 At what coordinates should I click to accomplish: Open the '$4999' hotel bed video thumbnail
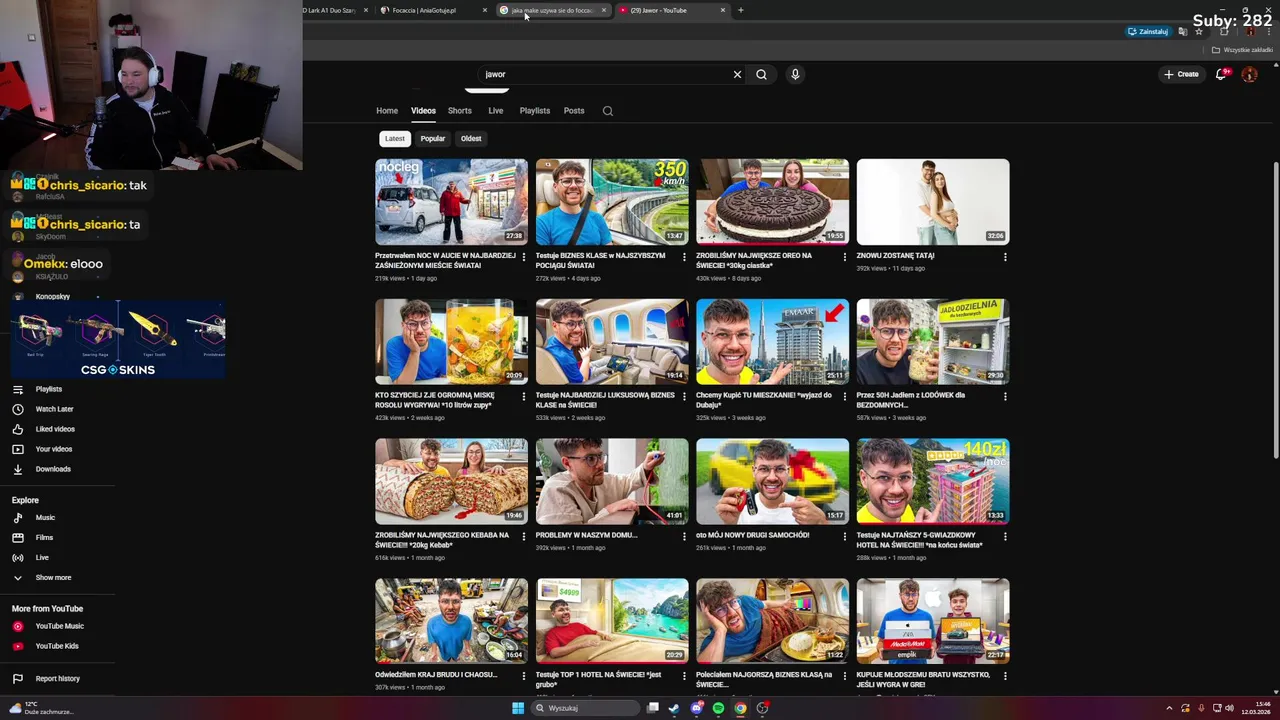click(612, 621)
